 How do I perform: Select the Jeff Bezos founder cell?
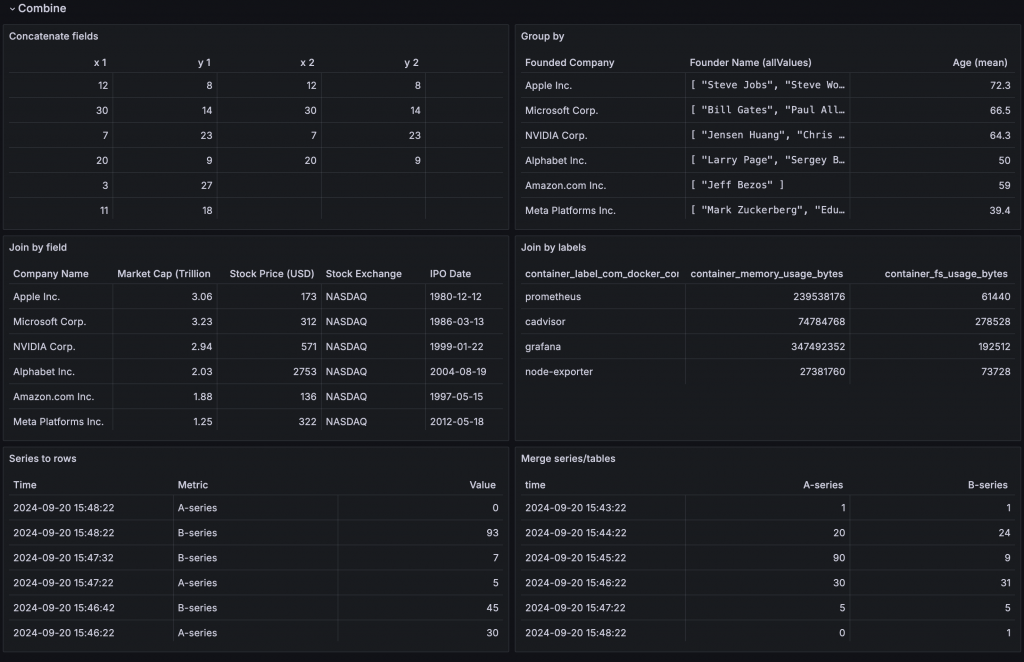(767, 185)
